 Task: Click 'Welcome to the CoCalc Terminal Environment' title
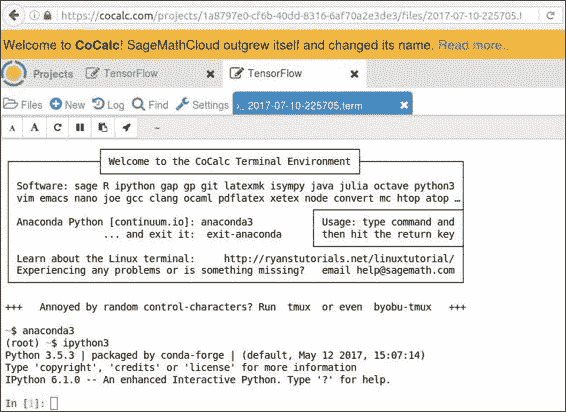tap(229, 161)
